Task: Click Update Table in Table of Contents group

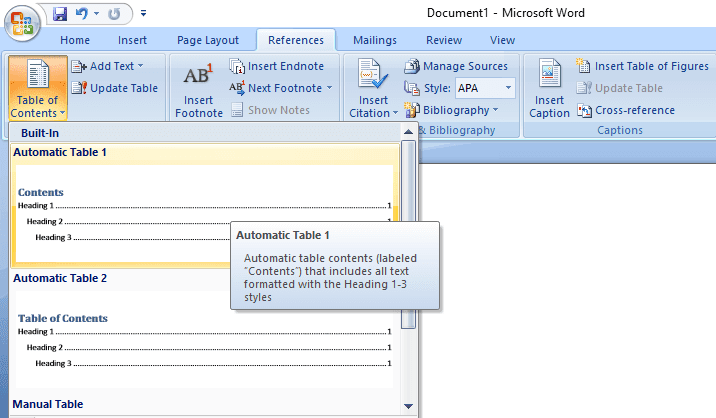Action: [x=115, y=88]
